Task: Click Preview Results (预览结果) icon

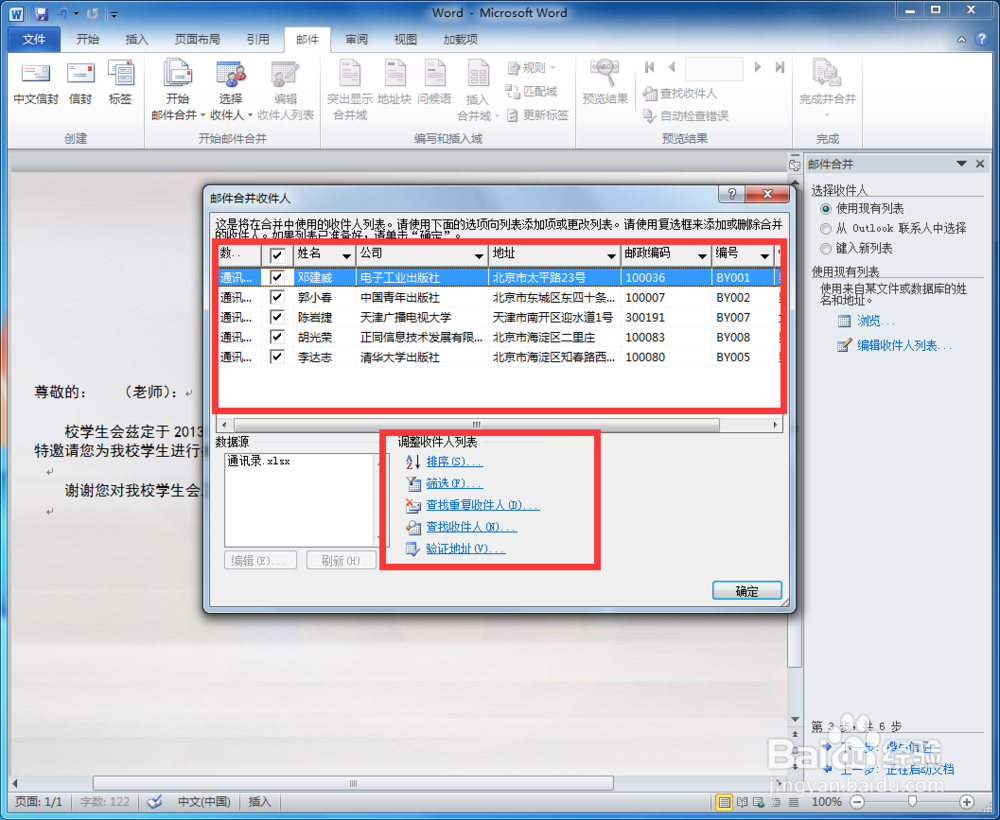Action: tap(605, 82)
